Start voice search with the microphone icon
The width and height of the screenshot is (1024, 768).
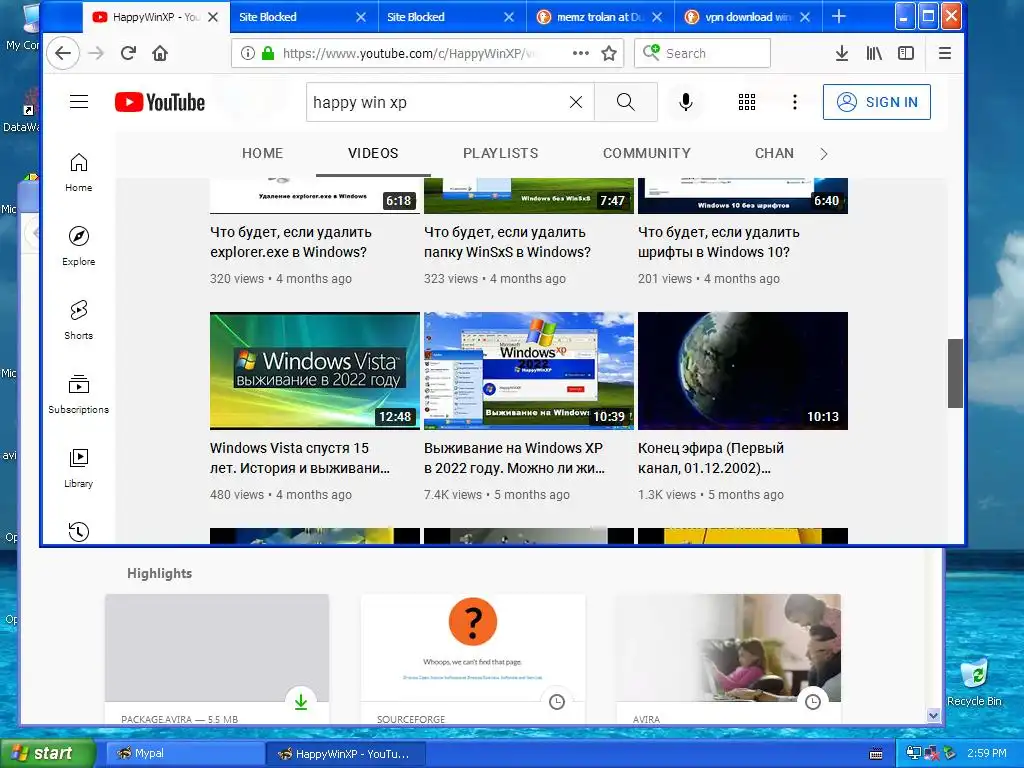pyautogui.click(x=686, y=102)
